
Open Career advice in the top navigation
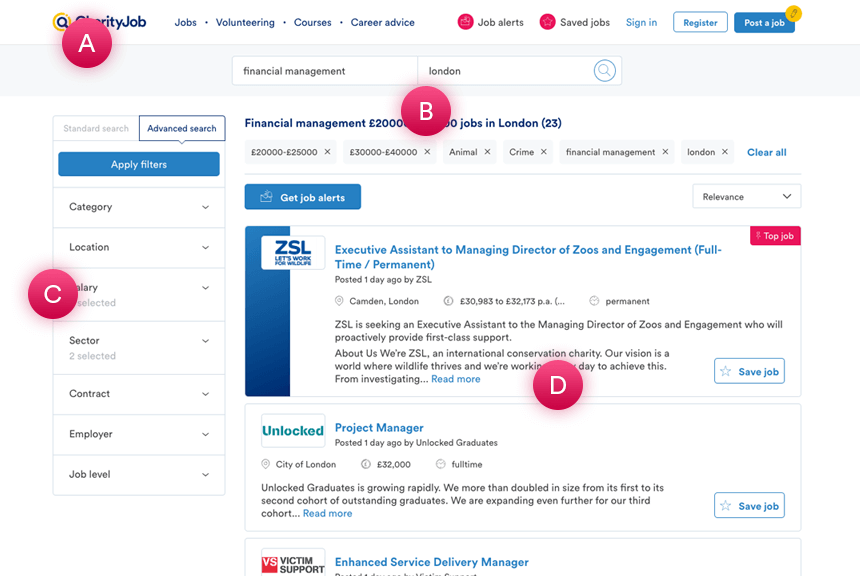point(383,22)
